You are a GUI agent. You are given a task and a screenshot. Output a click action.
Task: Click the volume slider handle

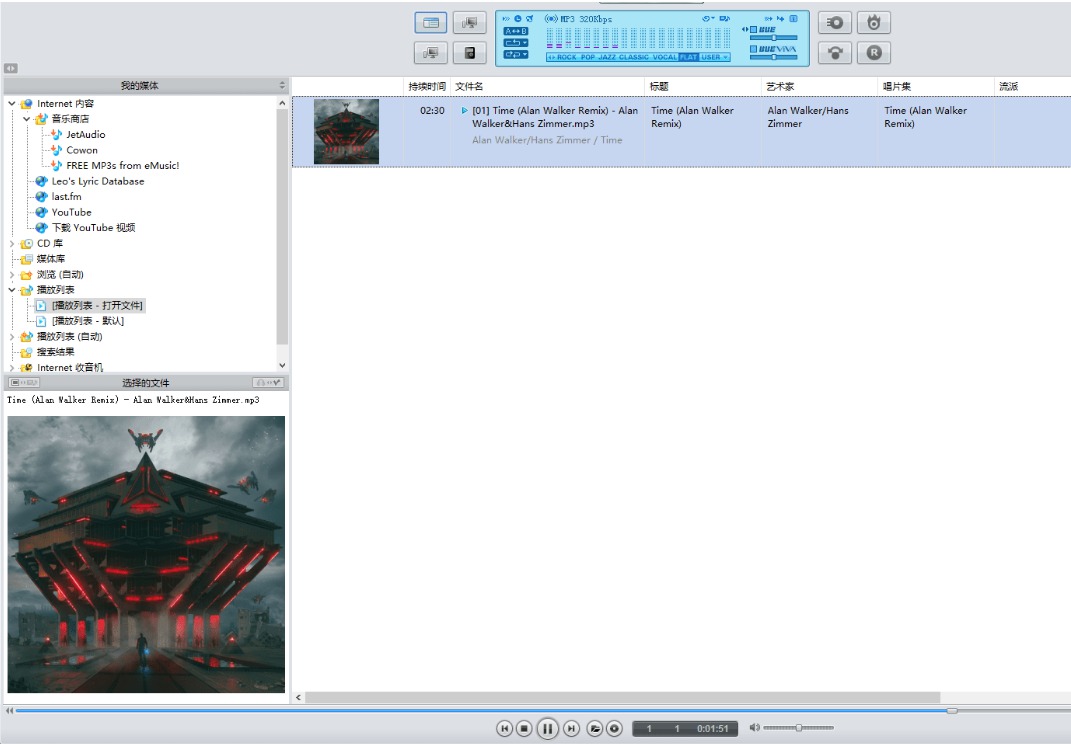[x=798, y=728]
